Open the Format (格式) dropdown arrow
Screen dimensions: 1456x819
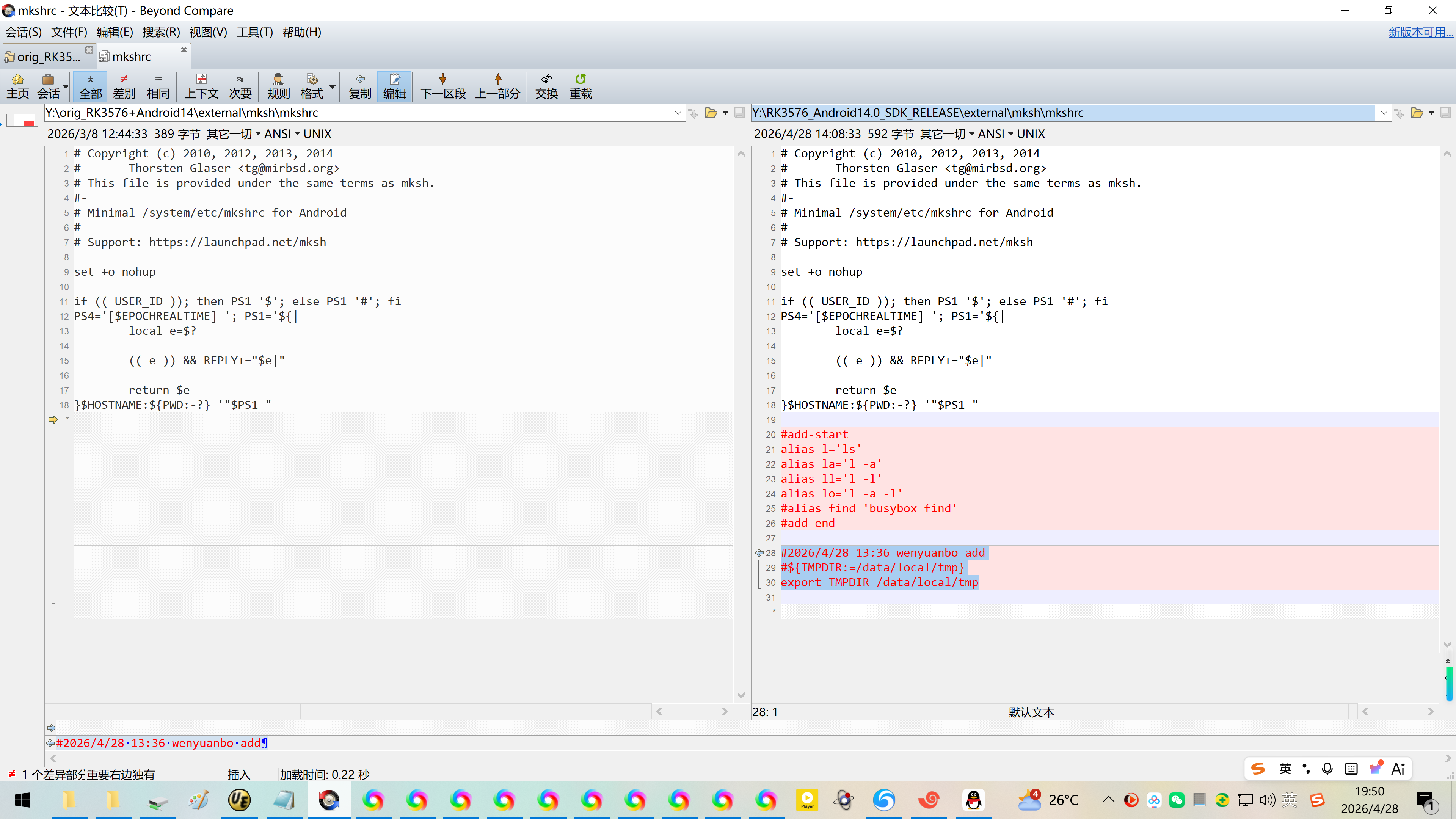point(333,86)
